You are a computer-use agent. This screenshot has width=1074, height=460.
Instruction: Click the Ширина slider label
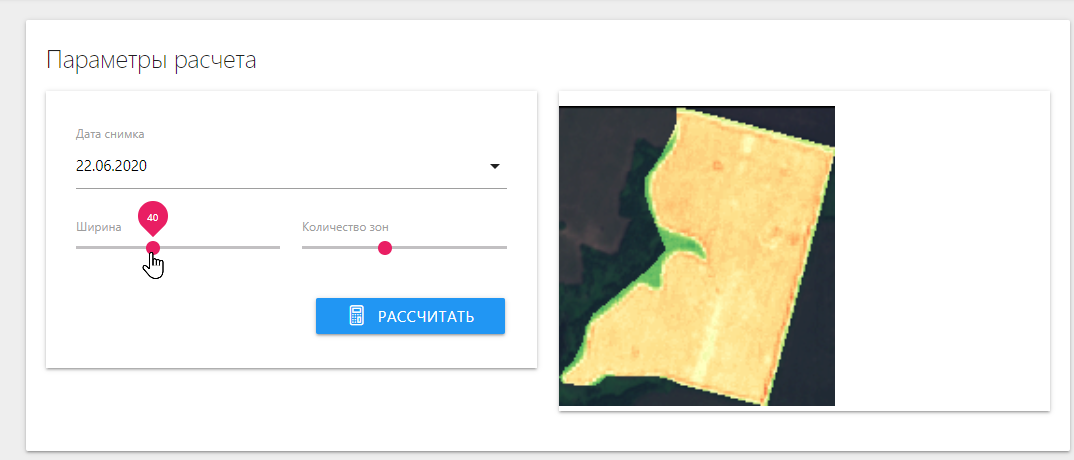(99, 227)
